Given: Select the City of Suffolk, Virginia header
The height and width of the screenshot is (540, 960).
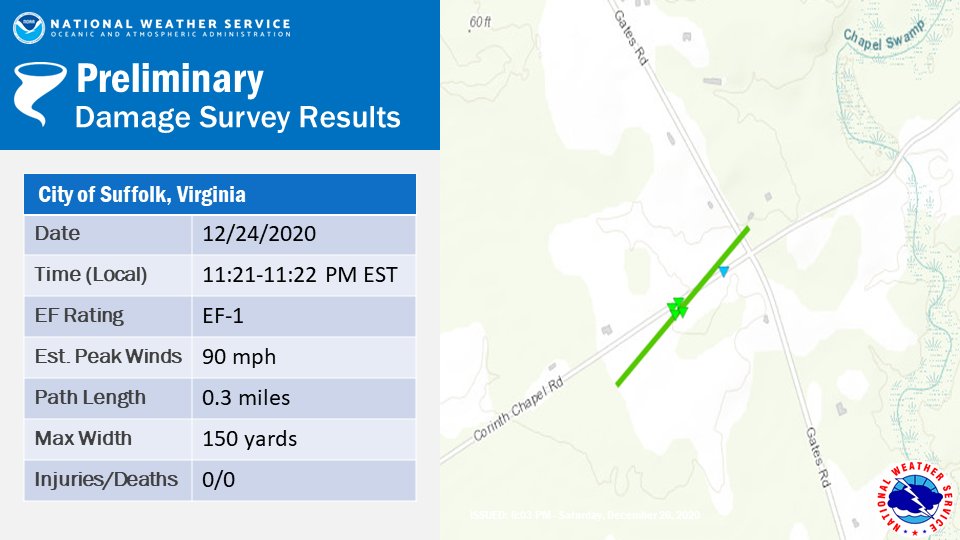Looking at the screenshot, I should pos(220,194).
